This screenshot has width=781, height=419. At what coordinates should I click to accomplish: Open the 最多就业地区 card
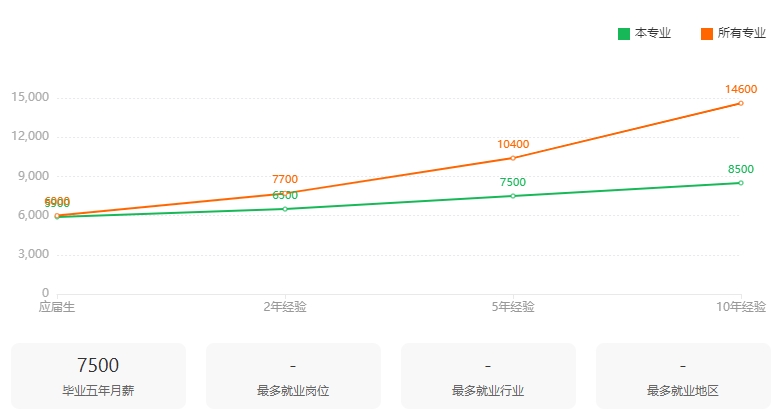[x=683, y=376]
